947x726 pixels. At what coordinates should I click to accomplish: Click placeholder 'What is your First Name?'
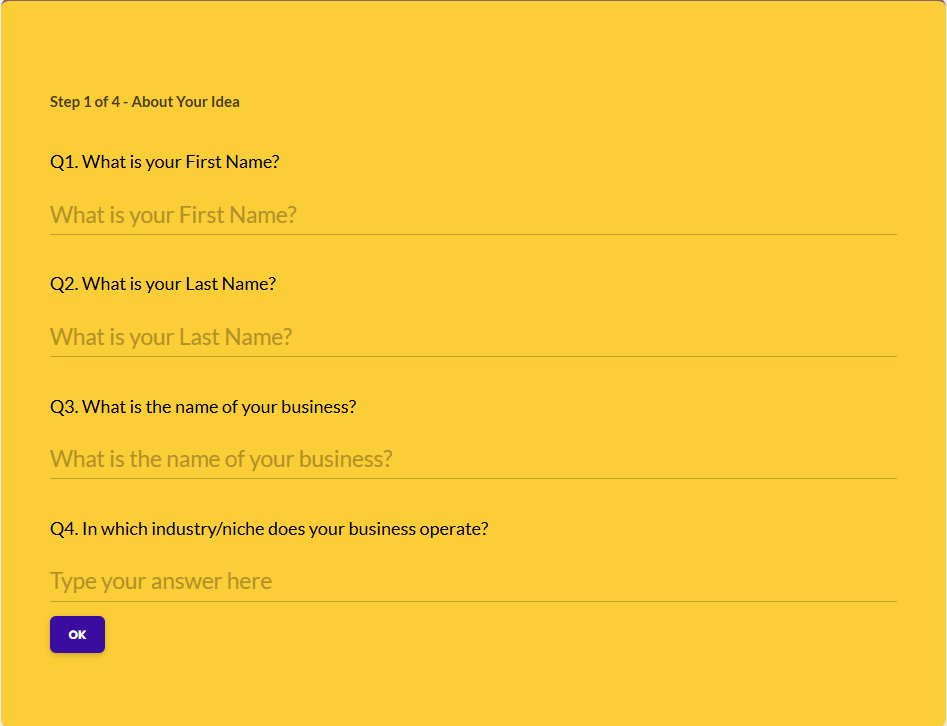tap(173, 215)
